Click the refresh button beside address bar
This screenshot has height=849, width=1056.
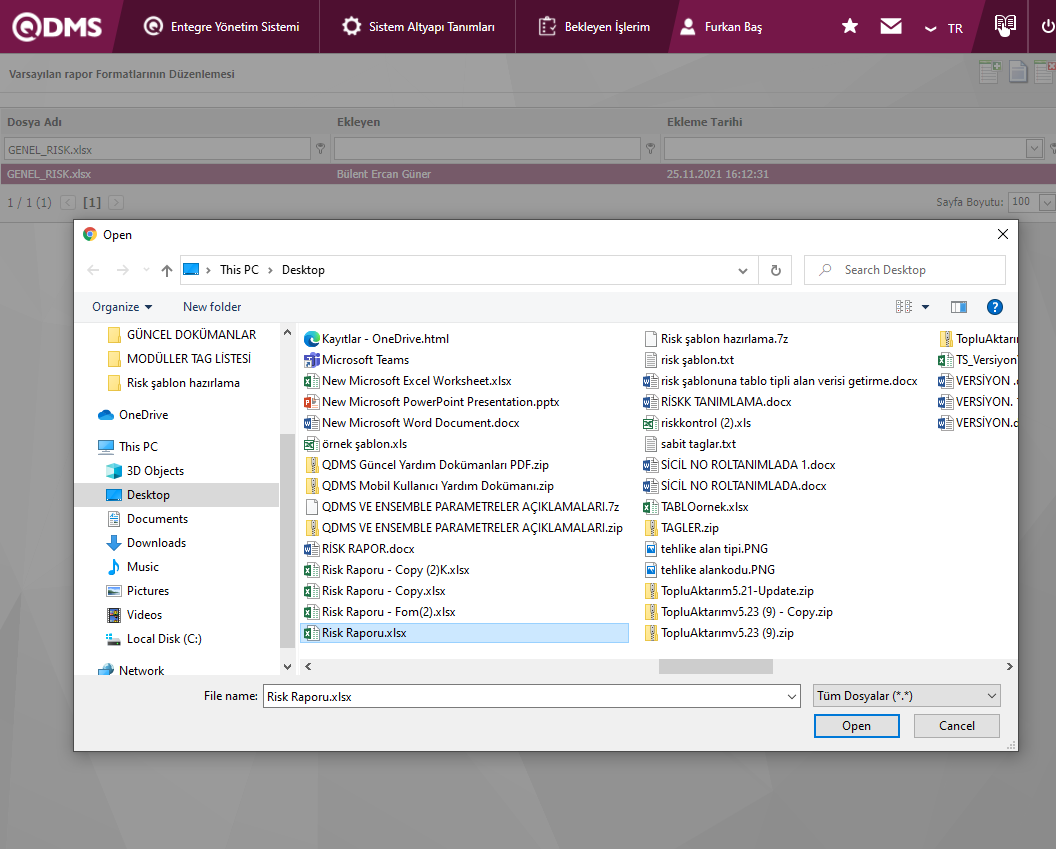click(775, 270)
